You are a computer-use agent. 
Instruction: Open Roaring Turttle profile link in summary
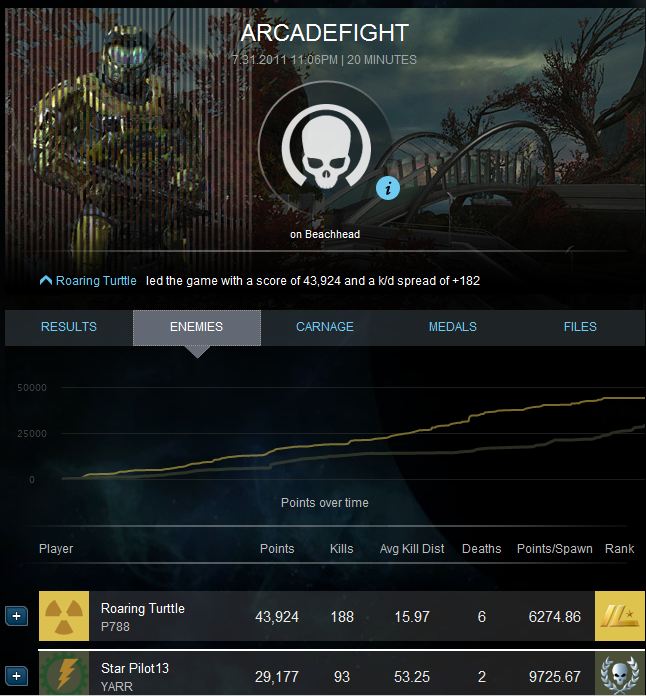(x=96, y=281)
